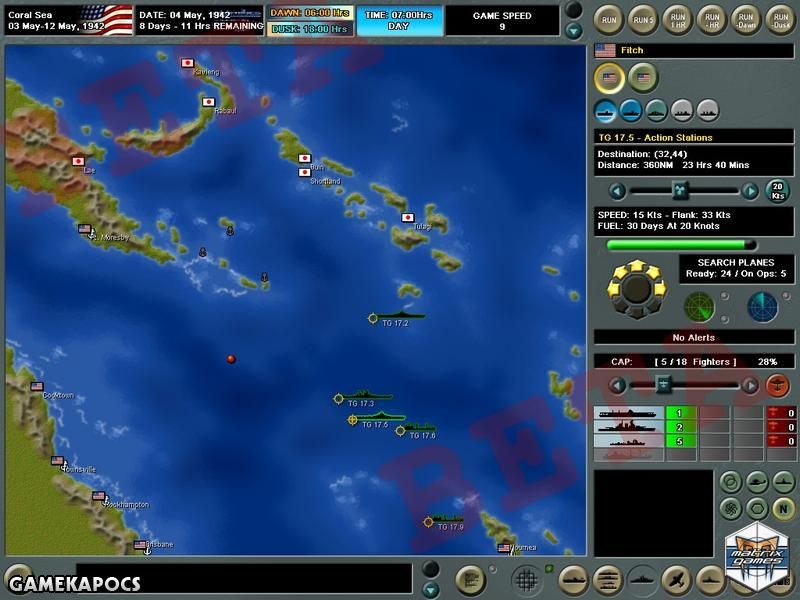The height and width of the screenshot is (600, 800).
Task: Click the RUN 1 HR button
Action: click(678, 20)
